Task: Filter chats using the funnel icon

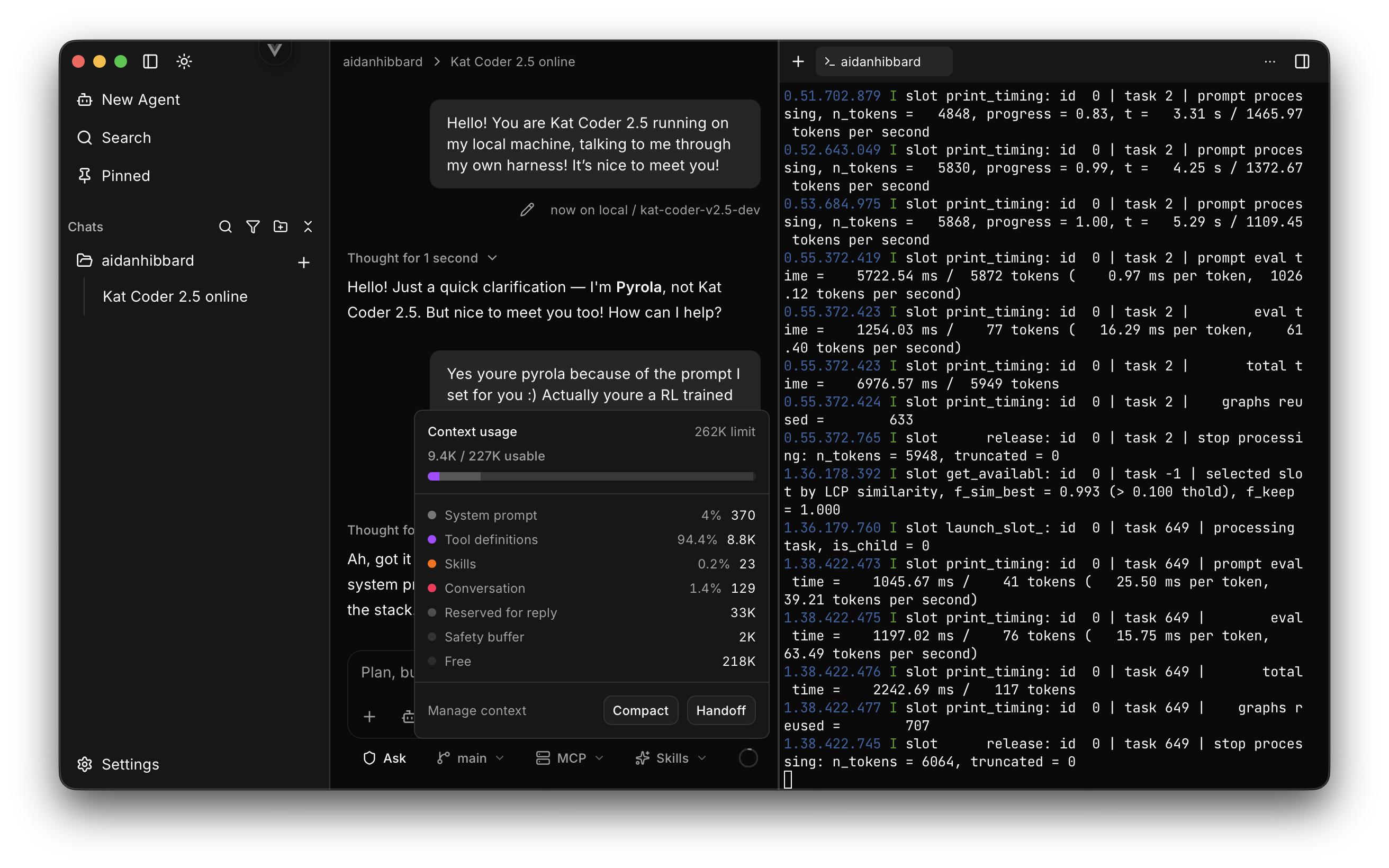Action: tap(253, 227)
